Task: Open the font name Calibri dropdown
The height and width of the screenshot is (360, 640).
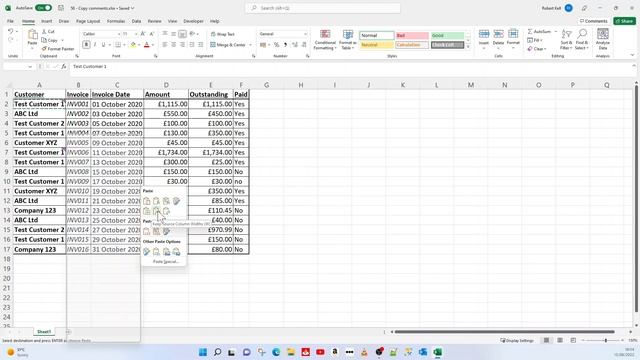Action: (x=119, y=34)
